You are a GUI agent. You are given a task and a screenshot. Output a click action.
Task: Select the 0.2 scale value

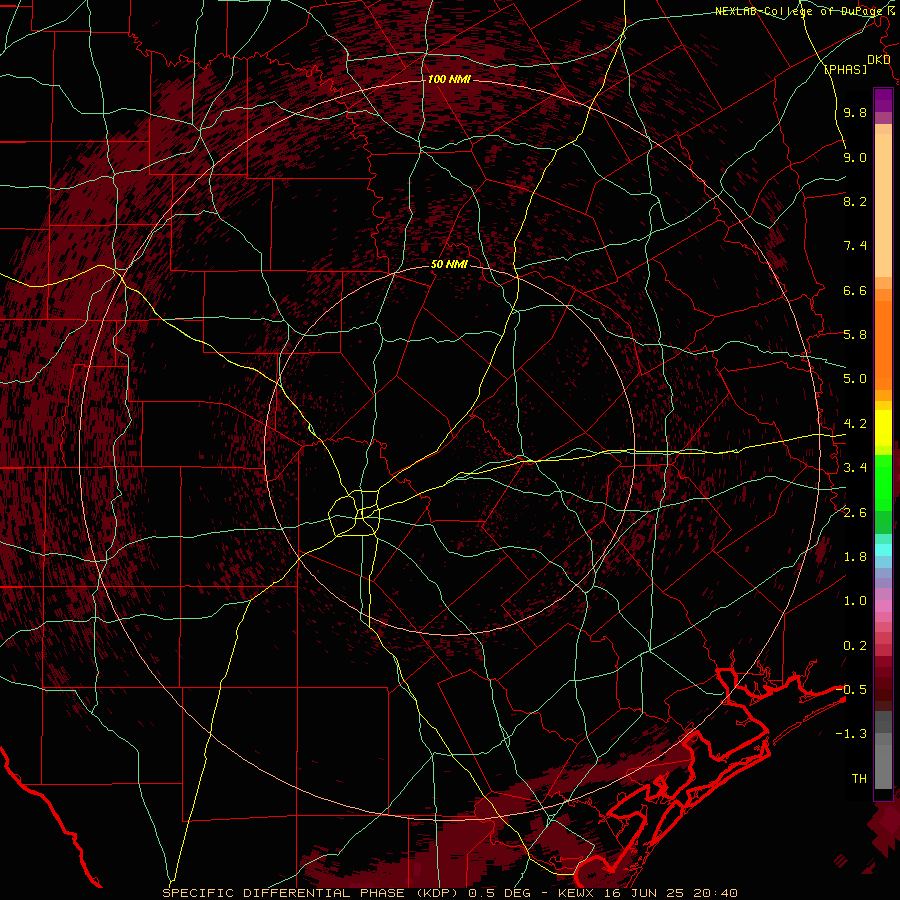tap(855, 646)
